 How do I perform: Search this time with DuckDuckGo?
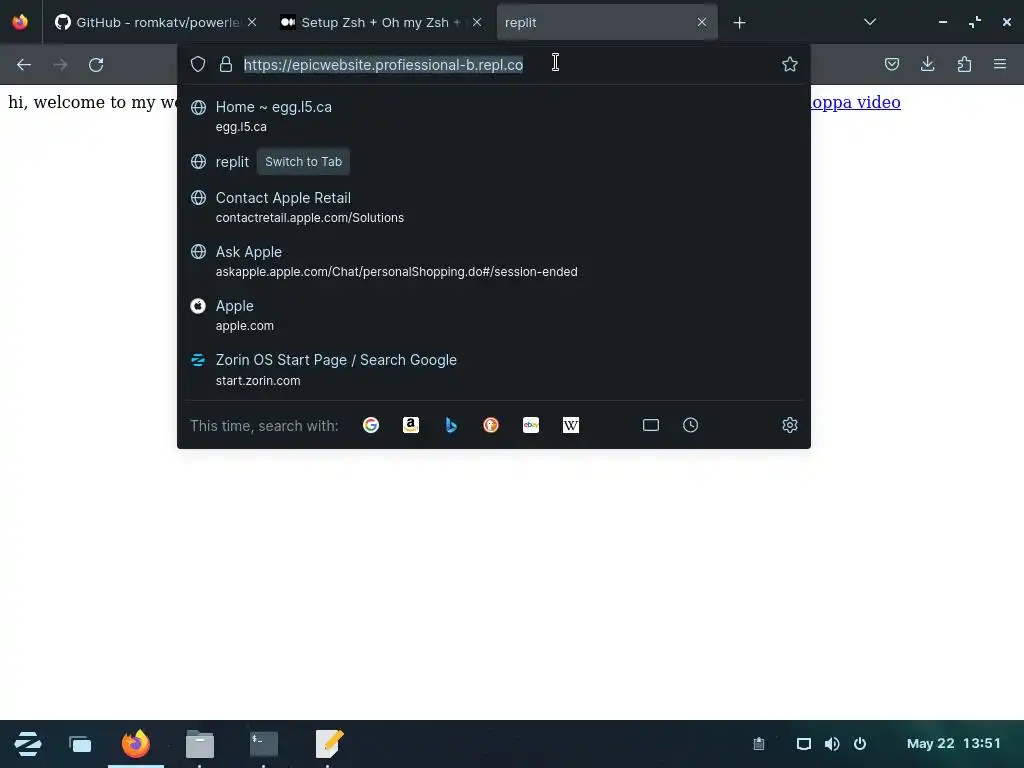pyautogui.click(x=490, y=425)
